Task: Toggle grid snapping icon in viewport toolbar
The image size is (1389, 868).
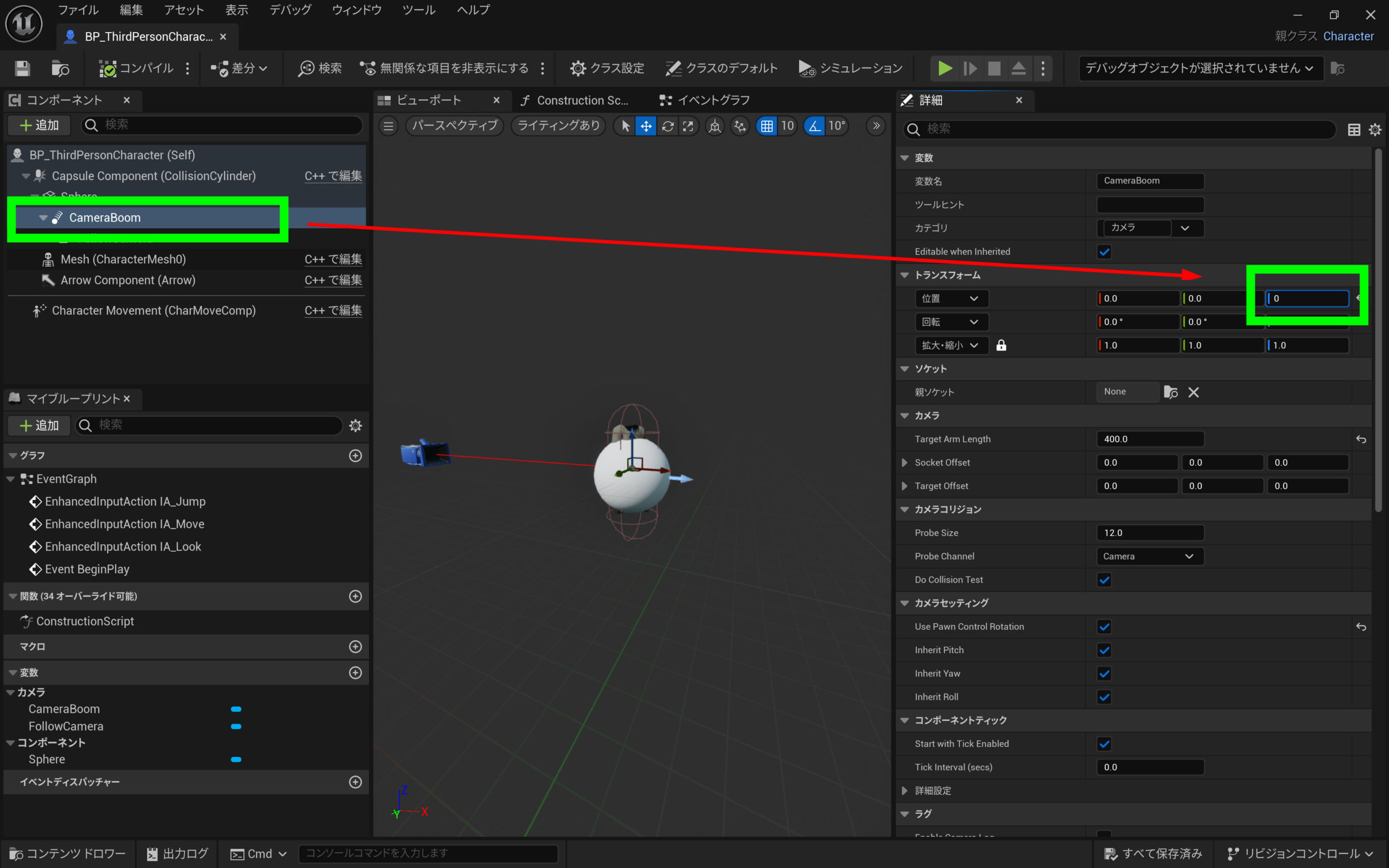Action: point(767,126)
